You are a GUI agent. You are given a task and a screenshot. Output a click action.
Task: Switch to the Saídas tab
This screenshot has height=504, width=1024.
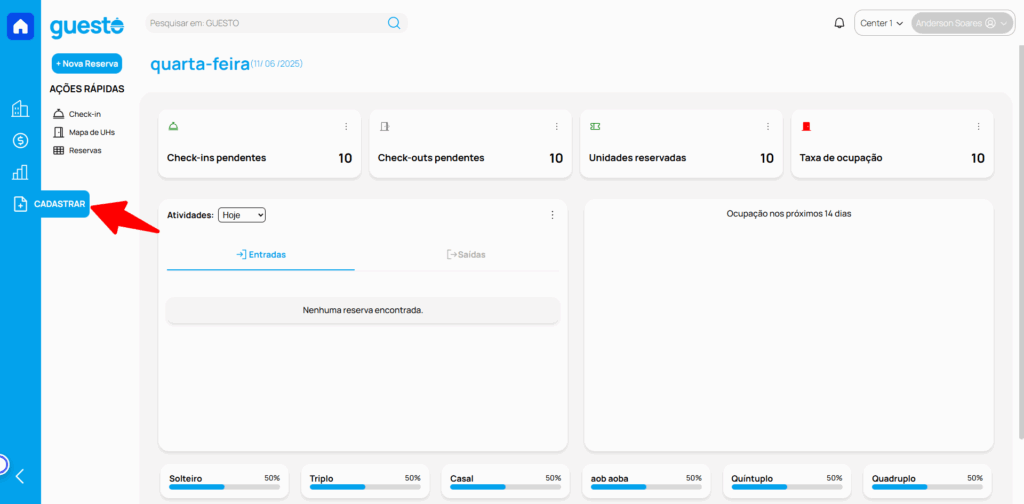[466, 255]
